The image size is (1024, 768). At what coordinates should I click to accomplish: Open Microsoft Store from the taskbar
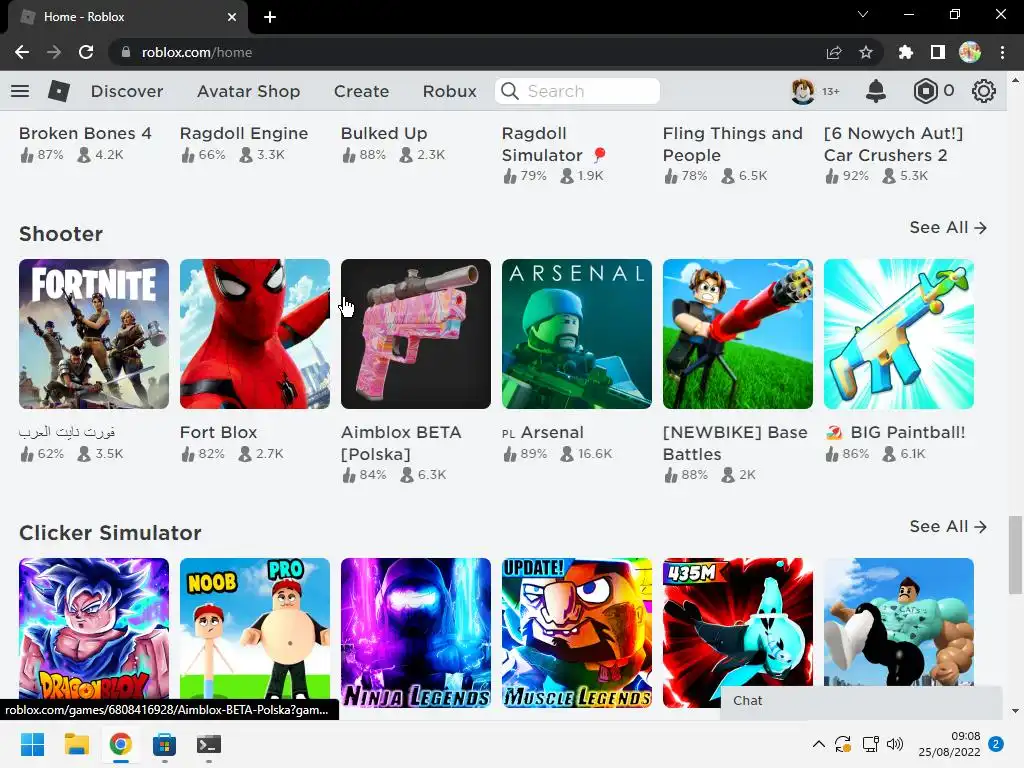[x=165, y=744]
